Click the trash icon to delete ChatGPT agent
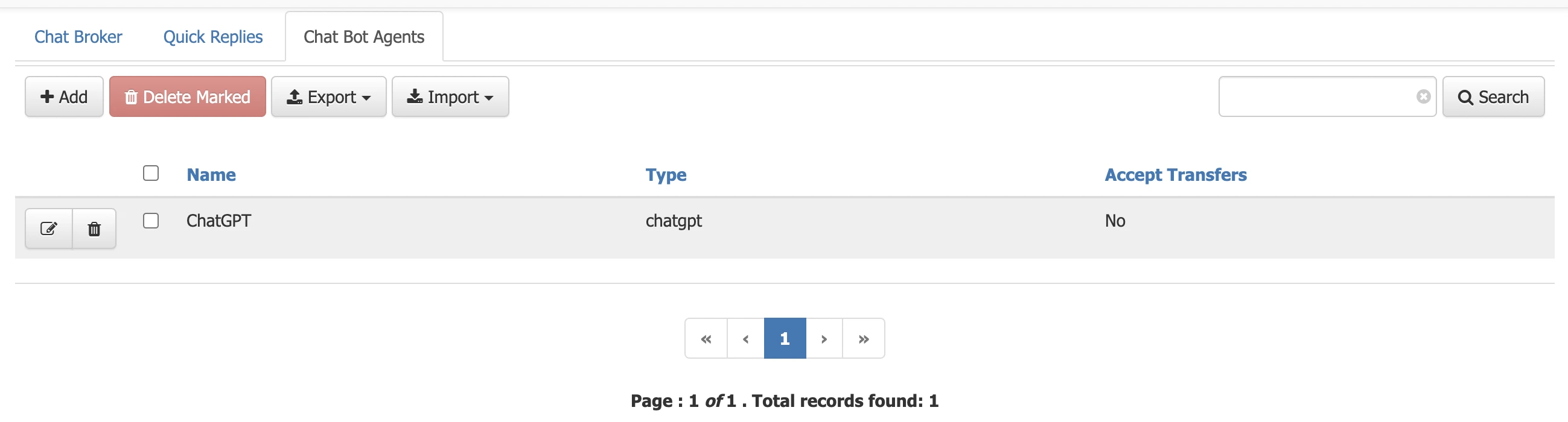The width and height of the screenshot is (1568, 422). coord(94,228)
